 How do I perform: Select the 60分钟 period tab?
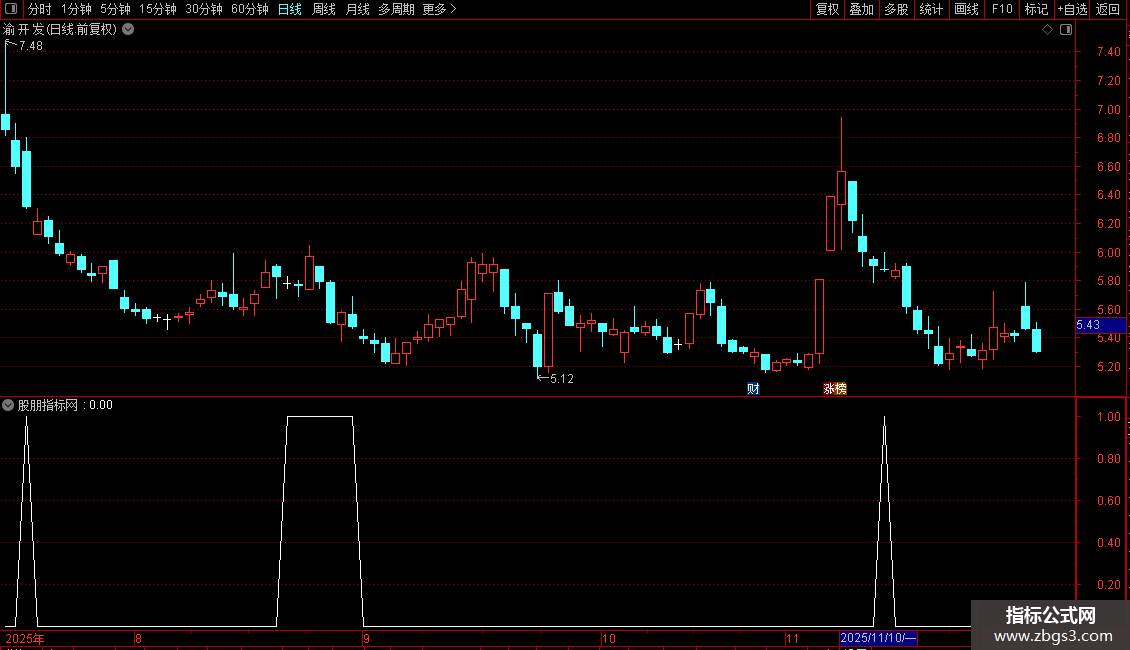point(249,9)
